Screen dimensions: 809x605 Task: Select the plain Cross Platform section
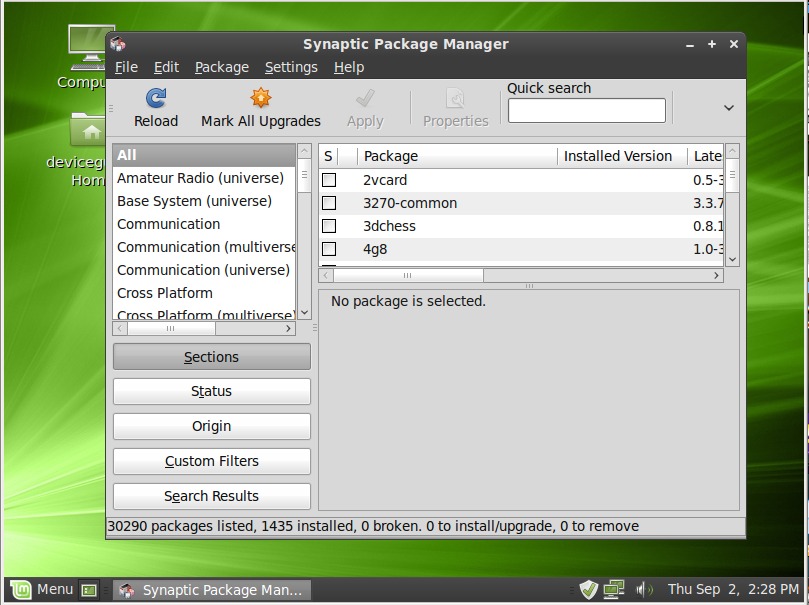pos(204,293)
